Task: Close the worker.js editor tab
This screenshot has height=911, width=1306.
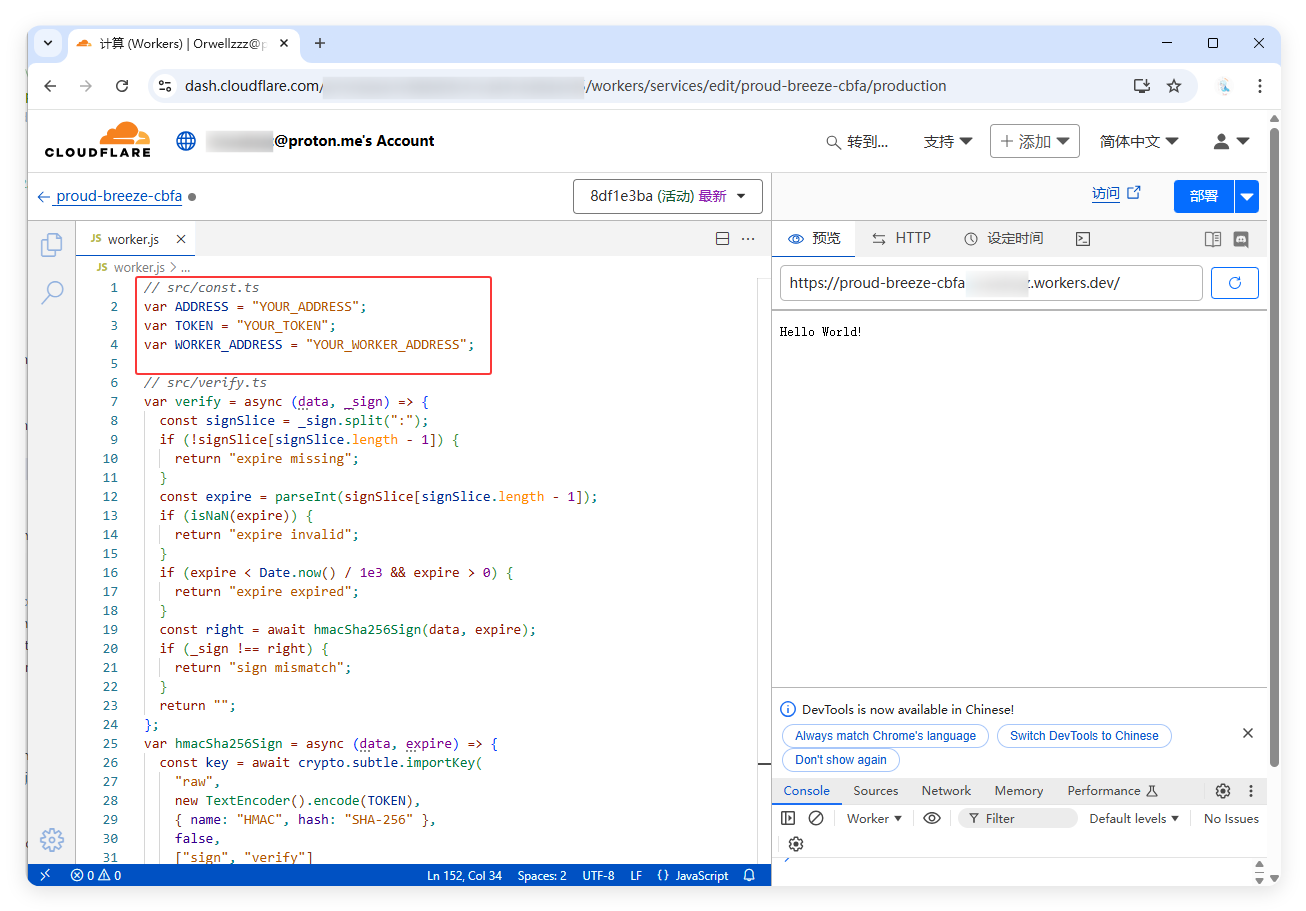Action: click(181, 239)
